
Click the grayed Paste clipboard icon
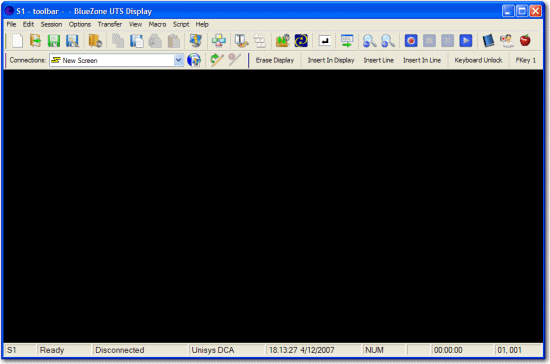tap(174, 41)
